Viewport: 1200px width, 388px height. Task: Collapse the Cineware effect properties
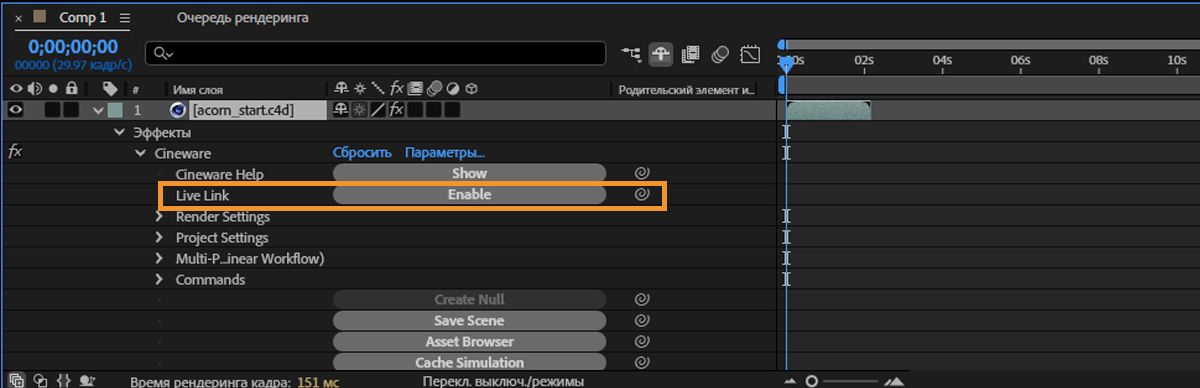(140, 153)
